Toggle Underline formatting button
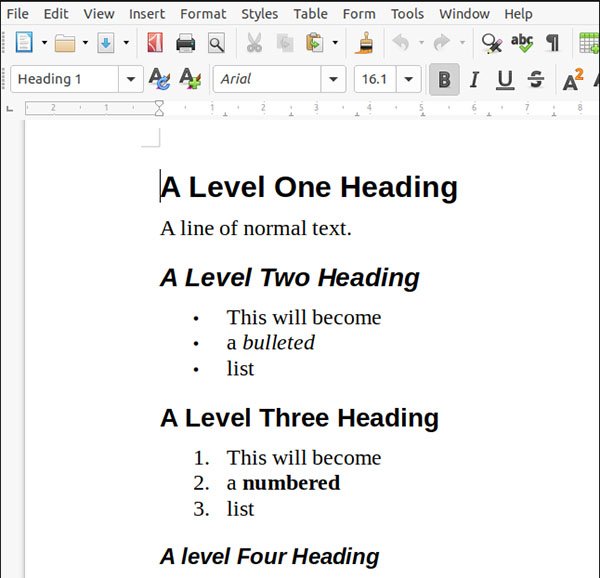 tap(505, 80)
